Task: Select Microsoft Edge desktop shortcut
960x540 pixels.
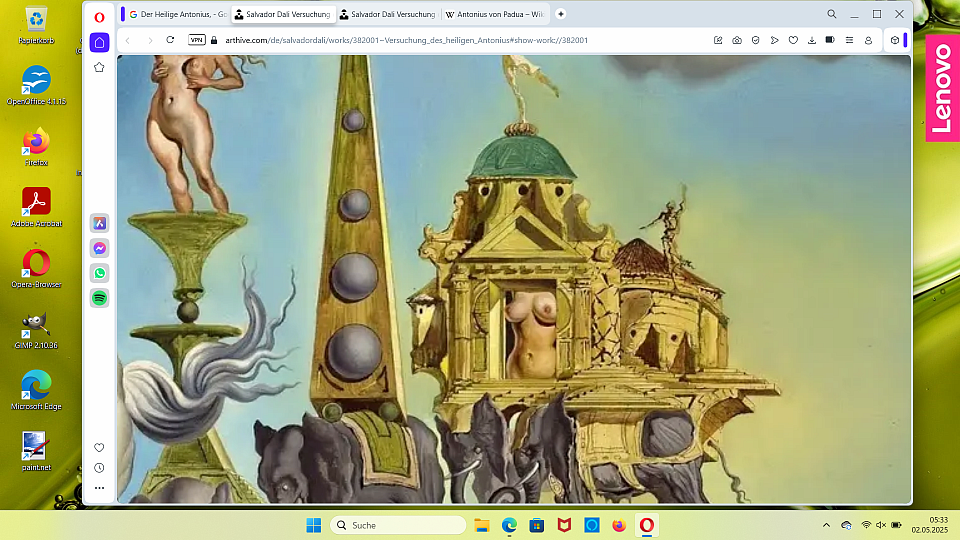Action: [37, 390]
